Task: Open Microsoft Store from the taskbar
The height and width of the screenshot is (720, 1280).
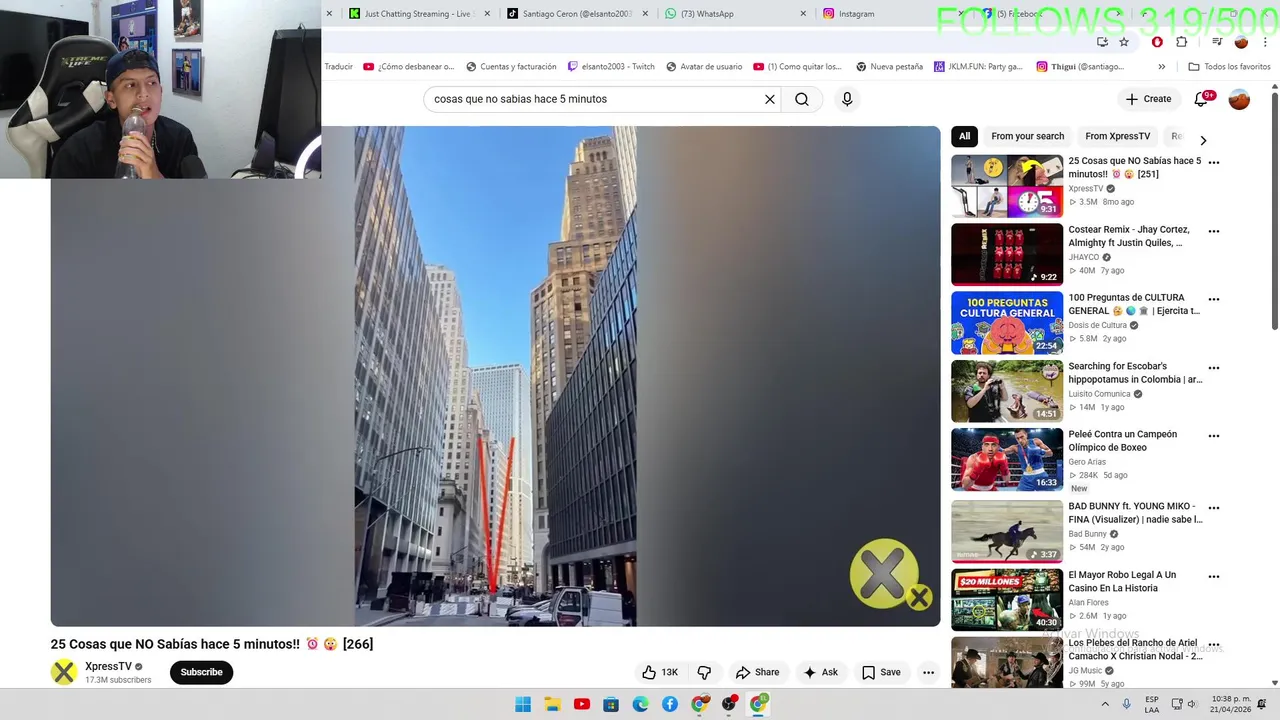Action: click(611, 704)
